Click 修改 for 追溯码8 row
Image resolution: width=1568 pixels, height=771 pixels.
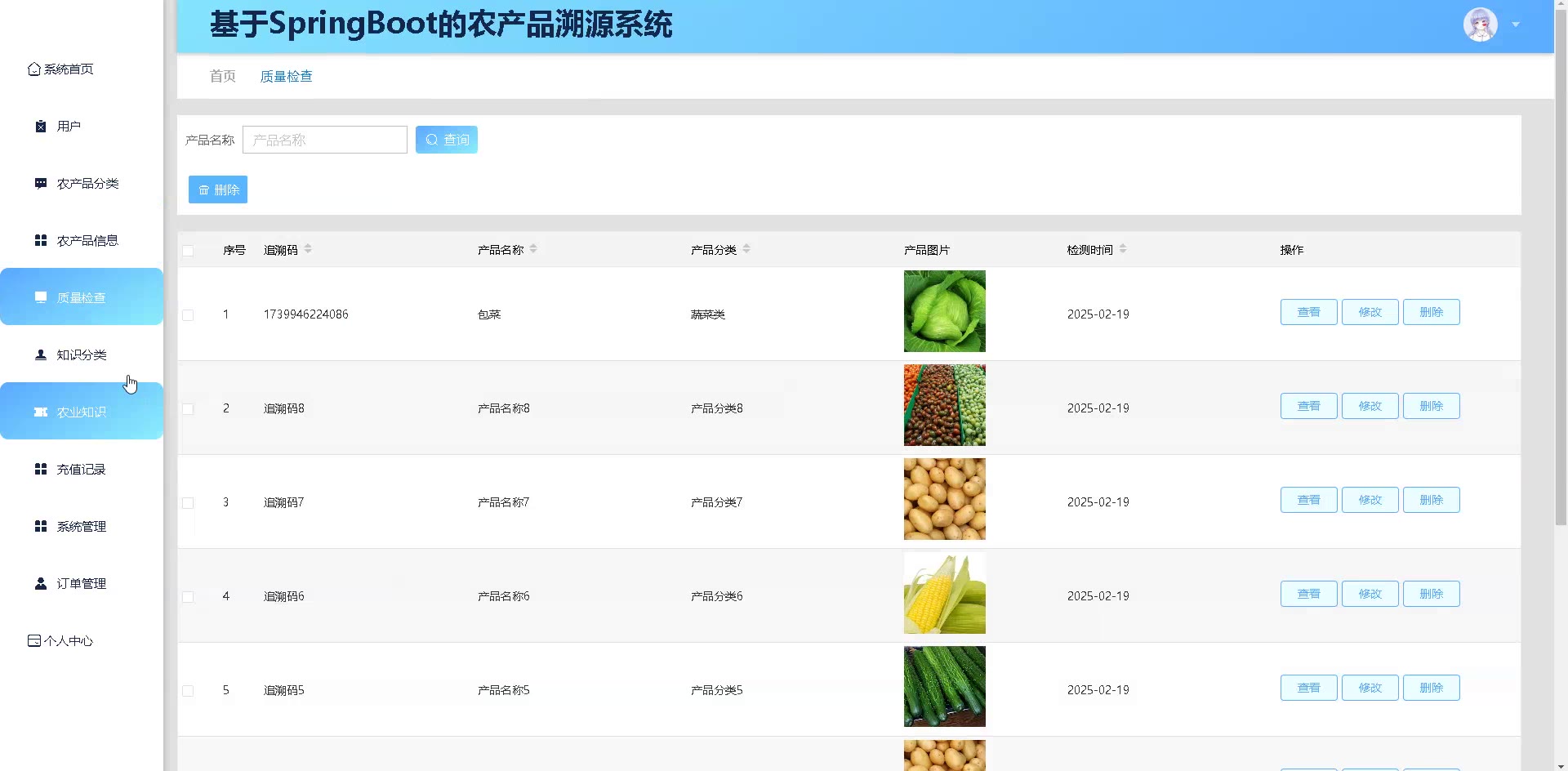pyautogui.click(x=1370, y=406)
